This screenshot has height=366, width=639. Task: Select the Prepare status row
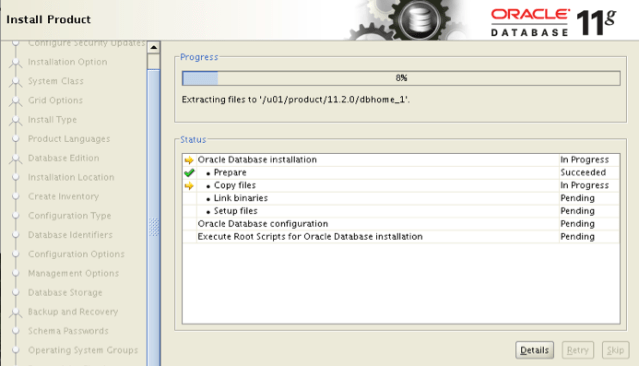coord(401,173)
